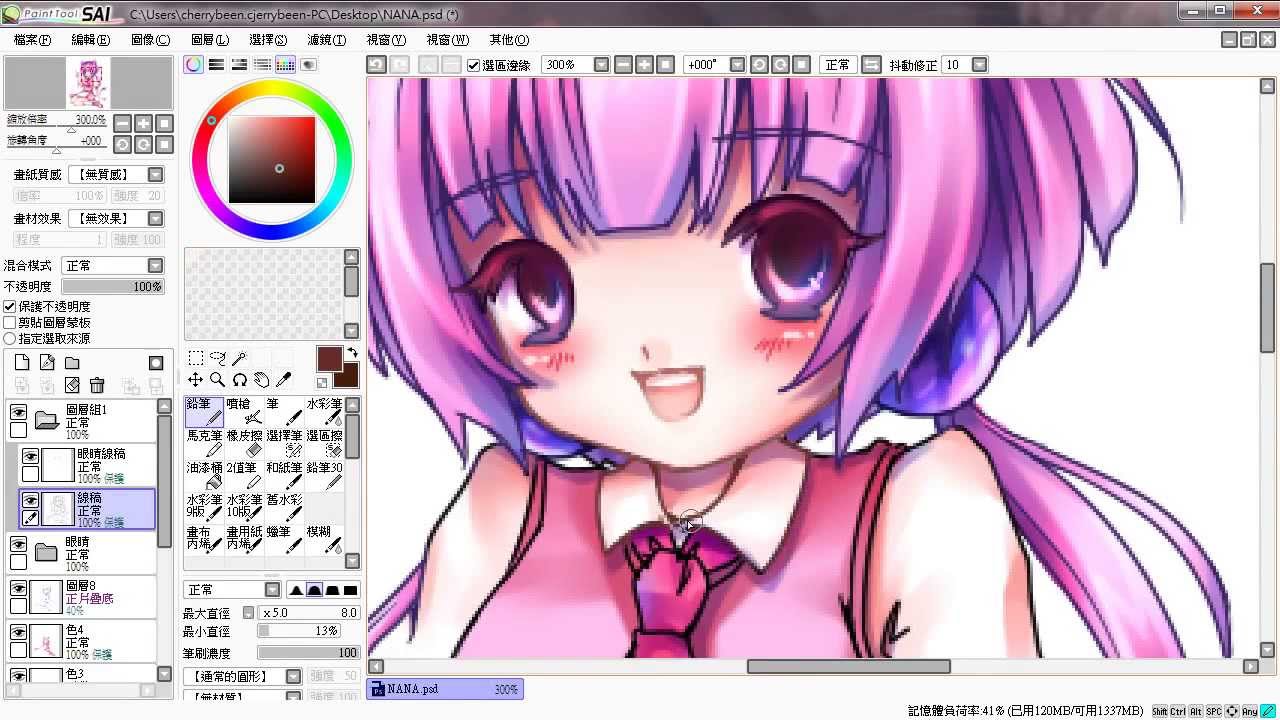Show the color wheel panel

[x=193, y=64]
